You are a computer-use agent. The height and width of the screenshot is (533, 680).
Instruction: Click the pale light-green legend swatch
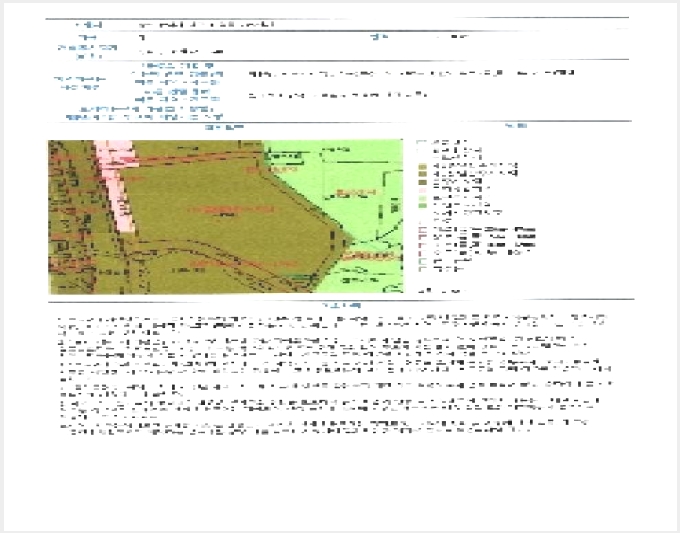point(422,198)
